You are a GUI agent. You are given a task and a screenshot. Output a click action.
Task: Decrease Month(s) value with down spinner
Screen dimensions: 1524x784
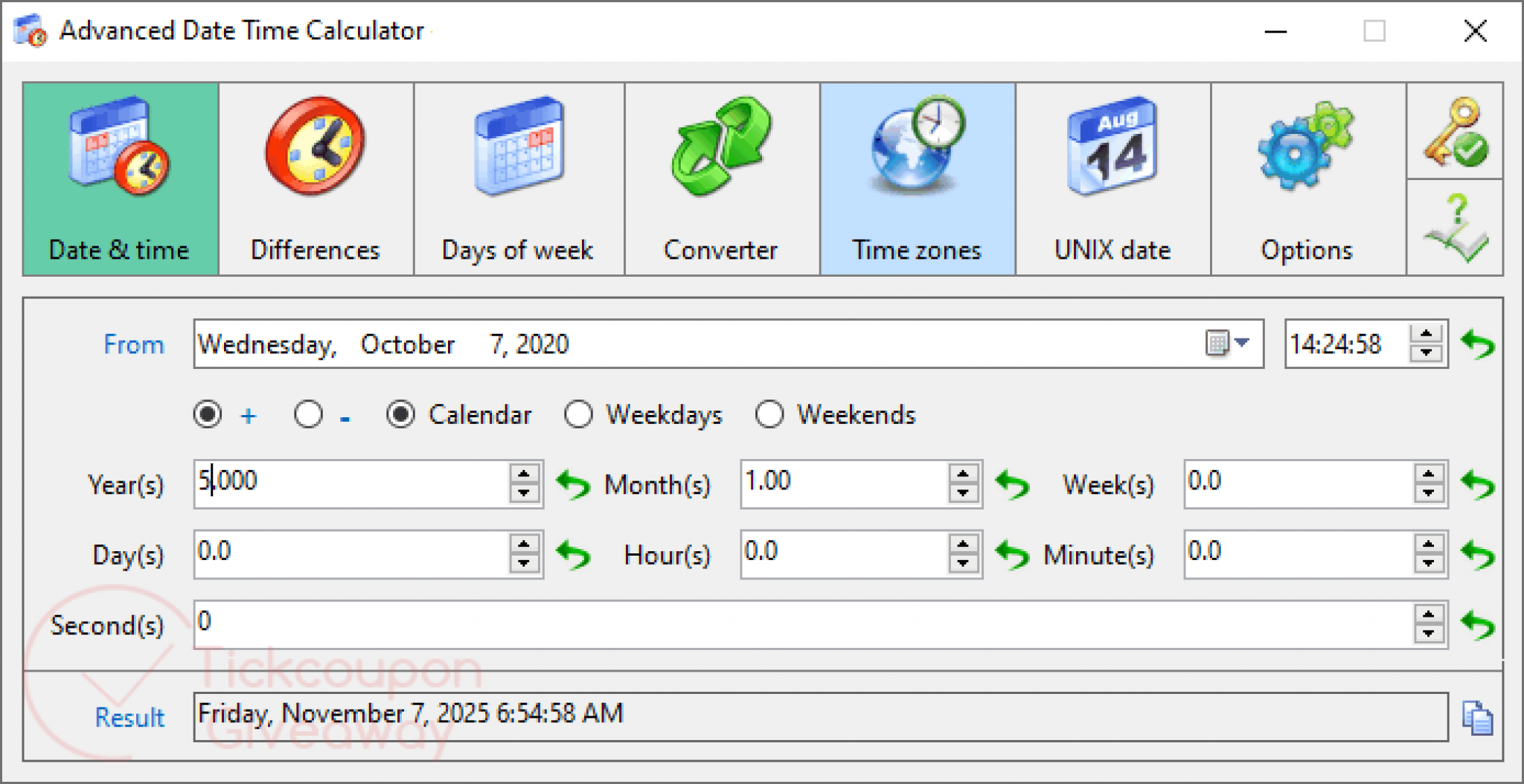[x=963, y=493]
